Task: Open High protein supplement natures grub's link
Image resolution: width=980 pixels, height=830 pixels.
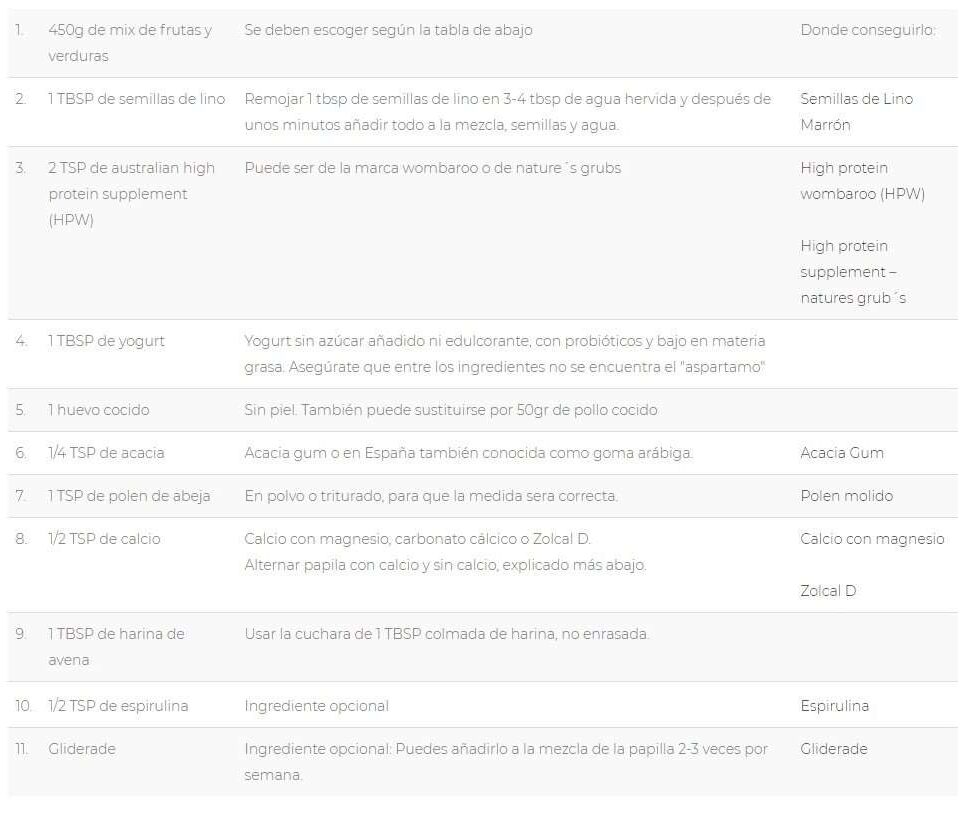Action: (853, 272)
